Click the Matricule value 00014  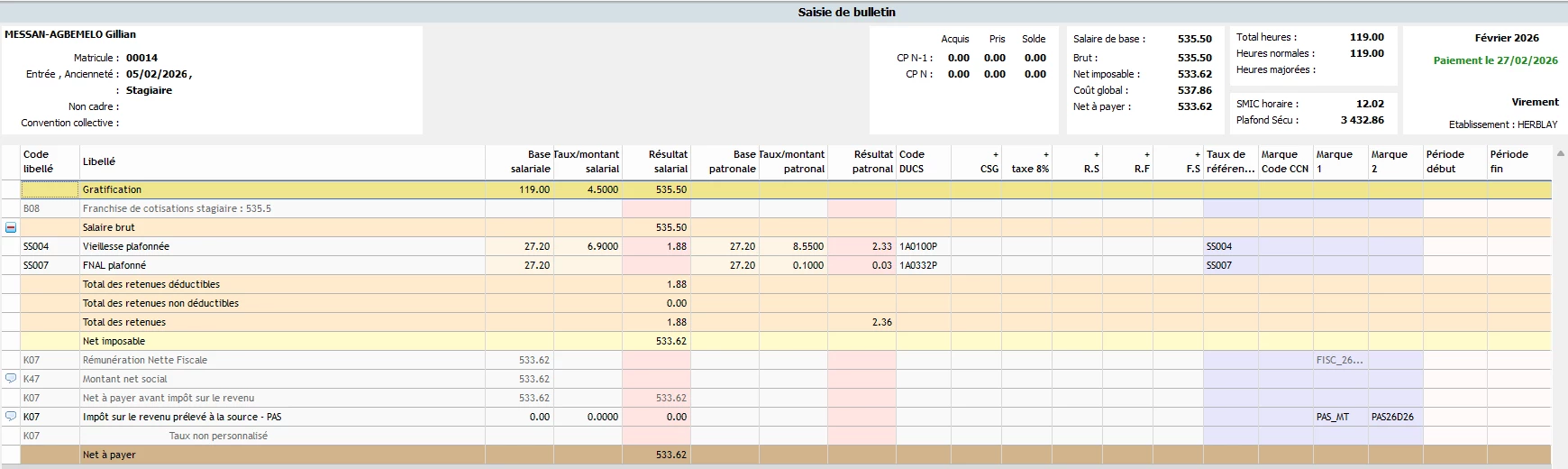[141, 58]
